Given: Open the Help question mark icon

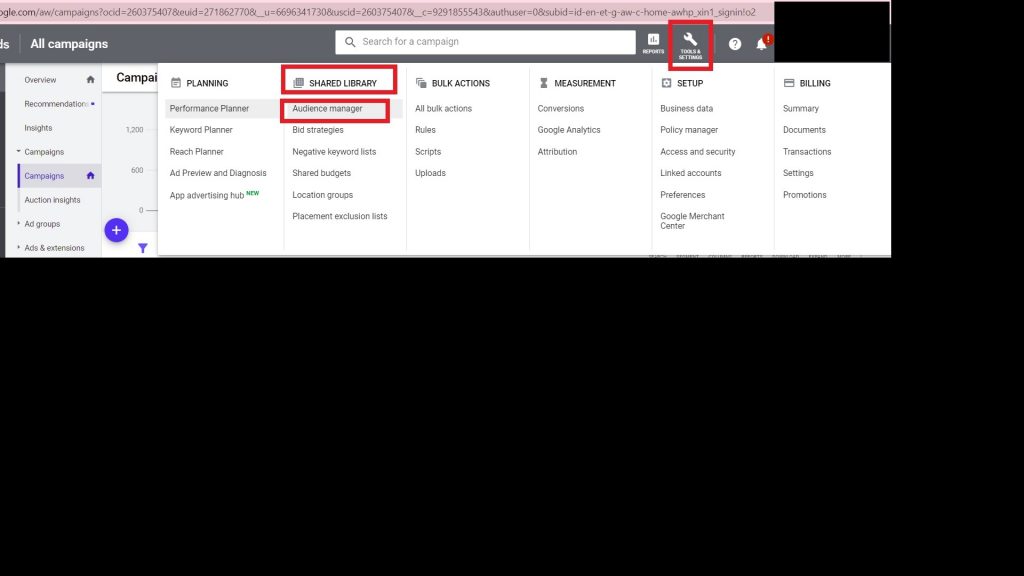Looking at the screenshot, I should 735,44.
